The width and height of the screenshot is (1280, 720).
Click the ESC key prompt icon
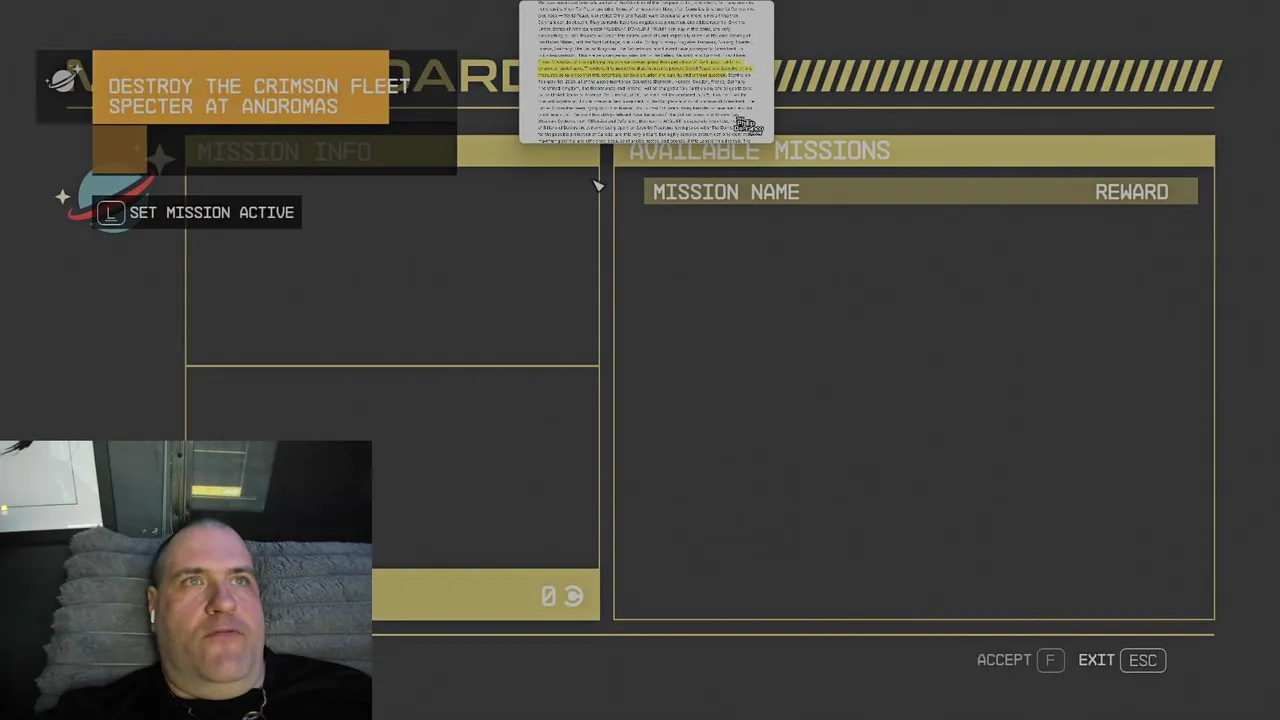tap(1143, 660)
